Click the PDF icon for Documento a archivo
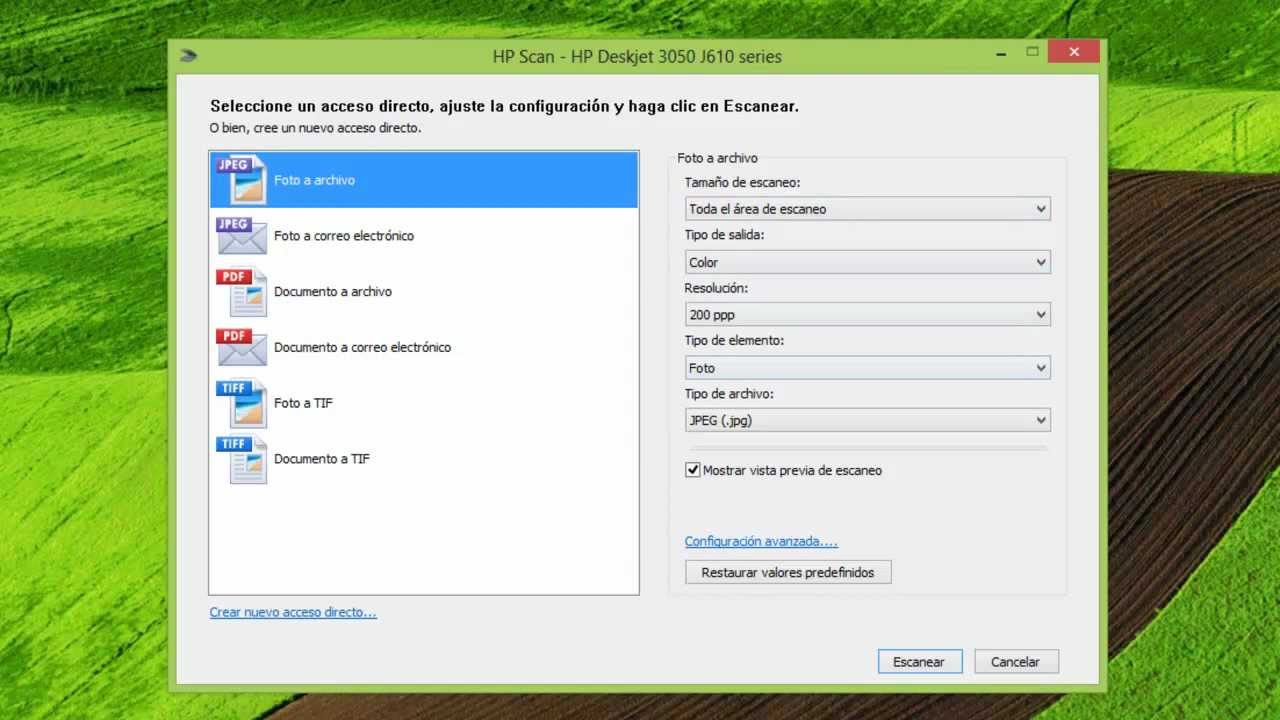Image resolution: width=1280 pixels, height=720 pixels. coord(241,292)
